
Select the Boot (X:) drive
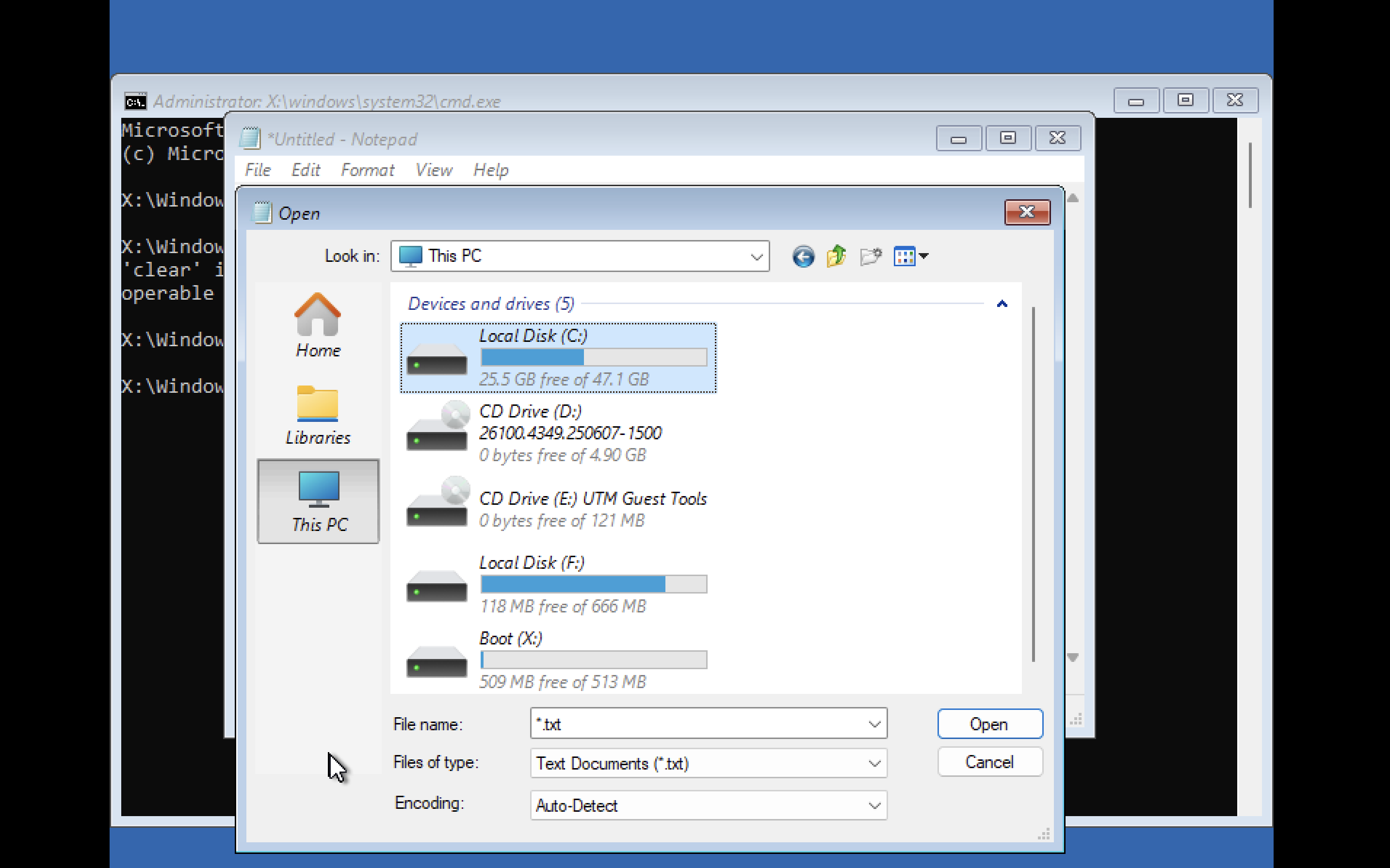[x=557, y=659]
